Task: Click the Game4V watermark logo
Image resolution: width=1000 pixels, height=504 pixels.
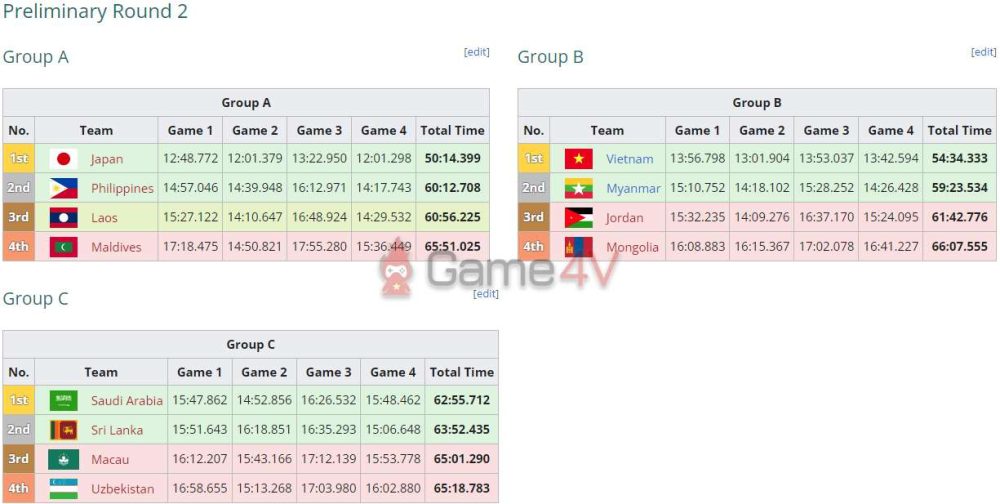Action: [498, 268]
